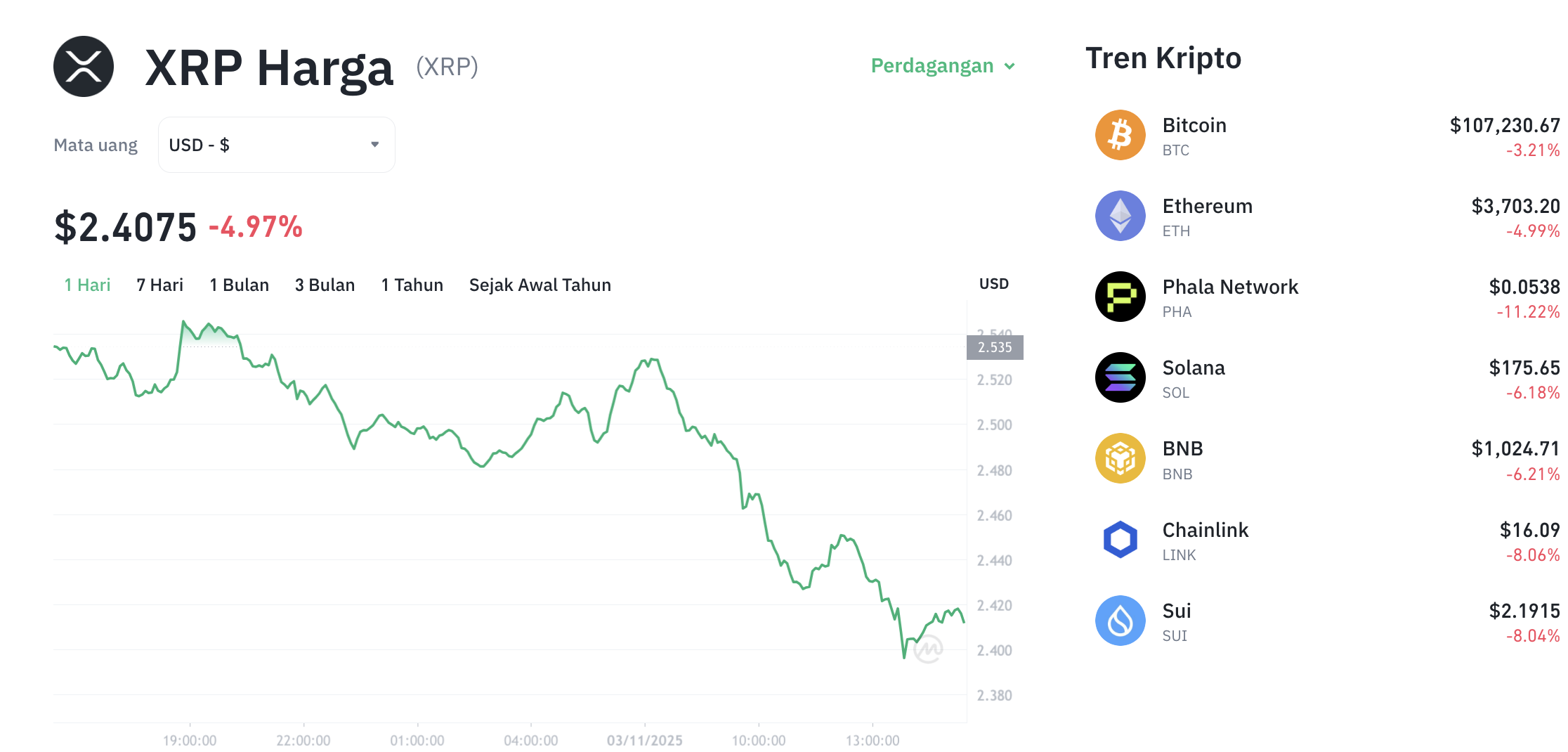Click the XRP coin logo

pyautogui.click(x=83, y=65)
